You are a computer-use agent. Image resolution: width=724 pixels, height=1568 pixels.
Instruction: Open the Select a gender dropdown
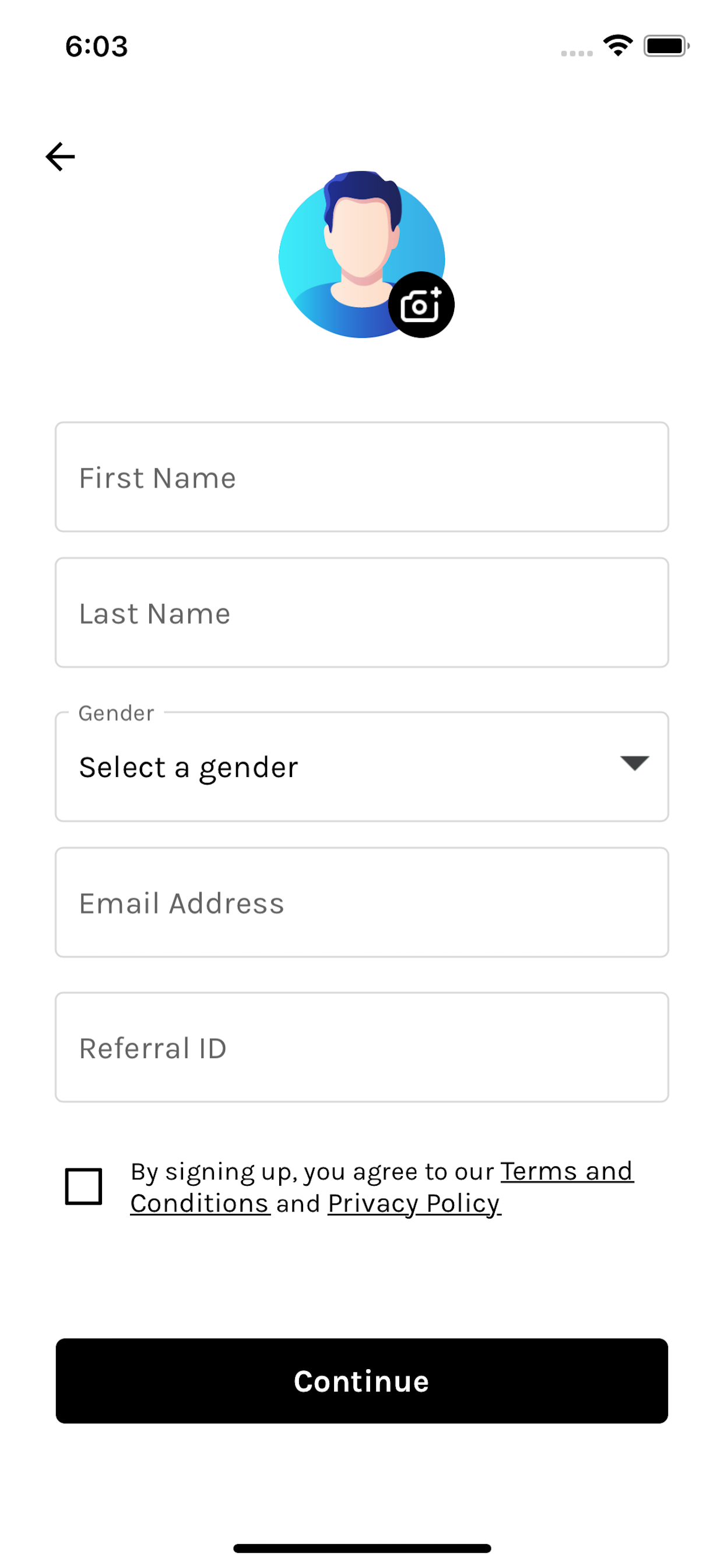(x=362, y=767)
